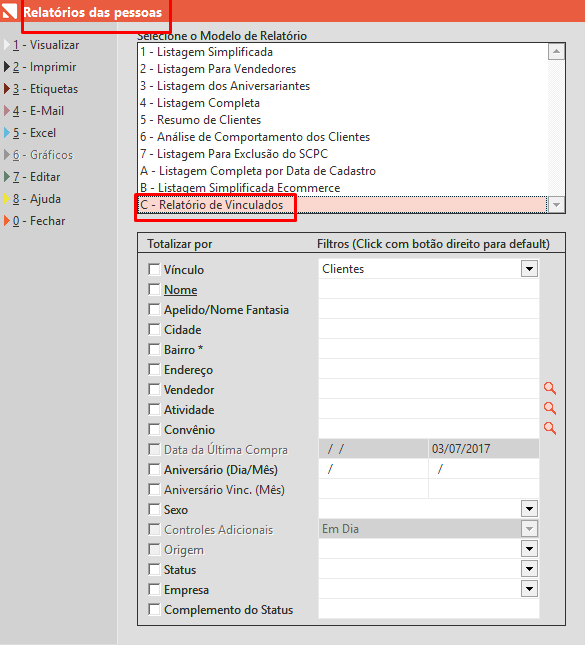
Task: Enable the Atividade checkbox
Action: click(x=154, y=409)
